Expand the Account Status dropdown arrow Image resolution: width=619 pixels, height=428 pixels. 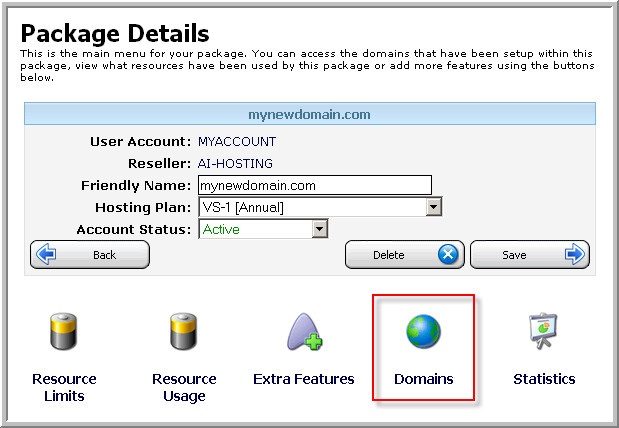[x=319, y=229]
